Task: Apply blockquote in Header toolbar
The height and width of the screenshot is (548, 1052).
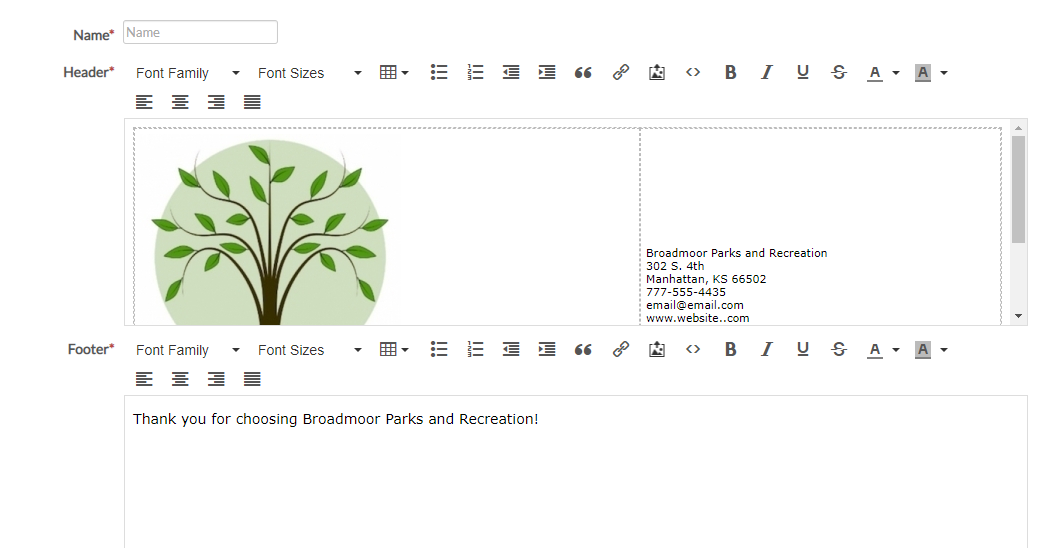Action: tap(583, 72)
